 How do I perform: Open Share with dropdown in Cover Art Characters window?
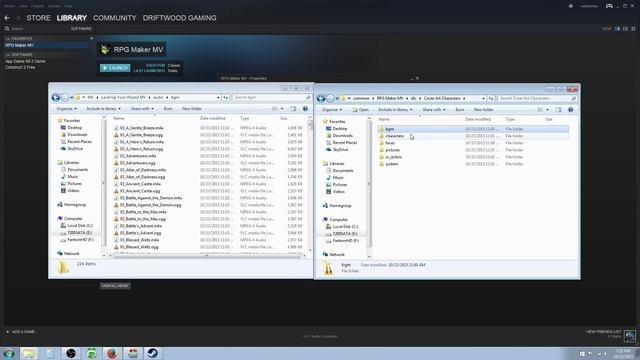point(434,109)
